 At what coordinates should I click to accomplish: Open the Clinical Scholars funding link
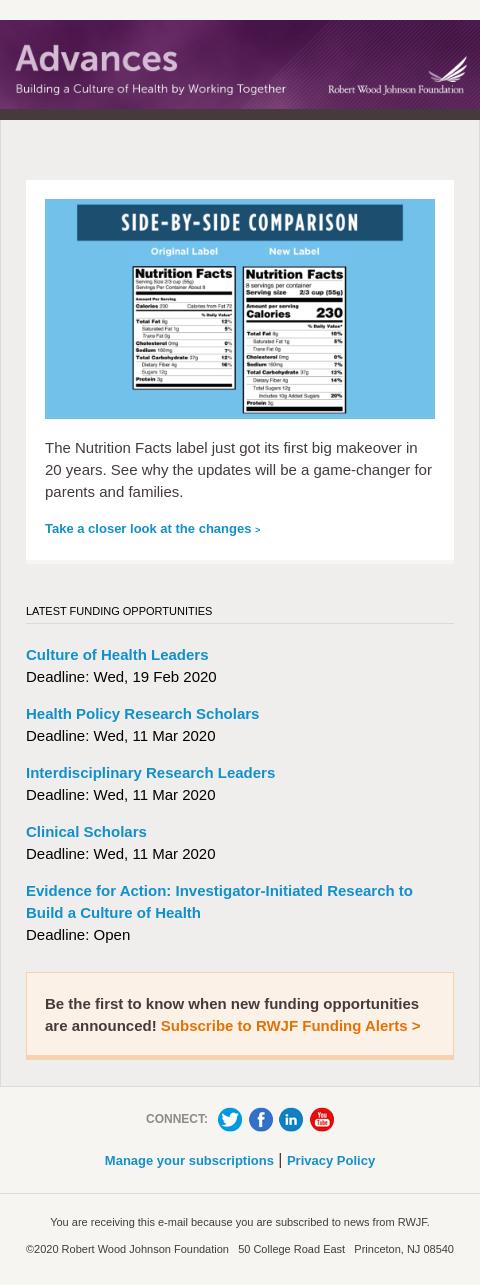[86, 831]
